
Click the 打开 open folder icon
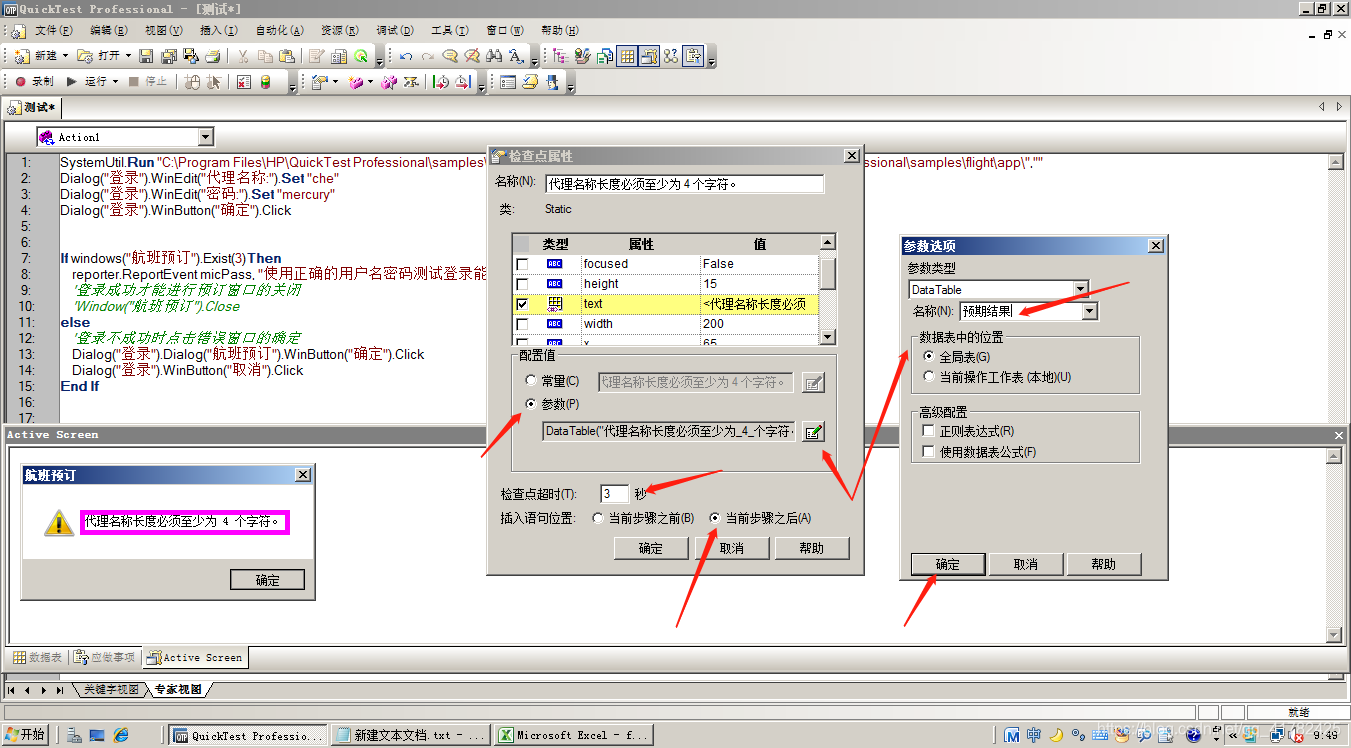click(85, 56)
